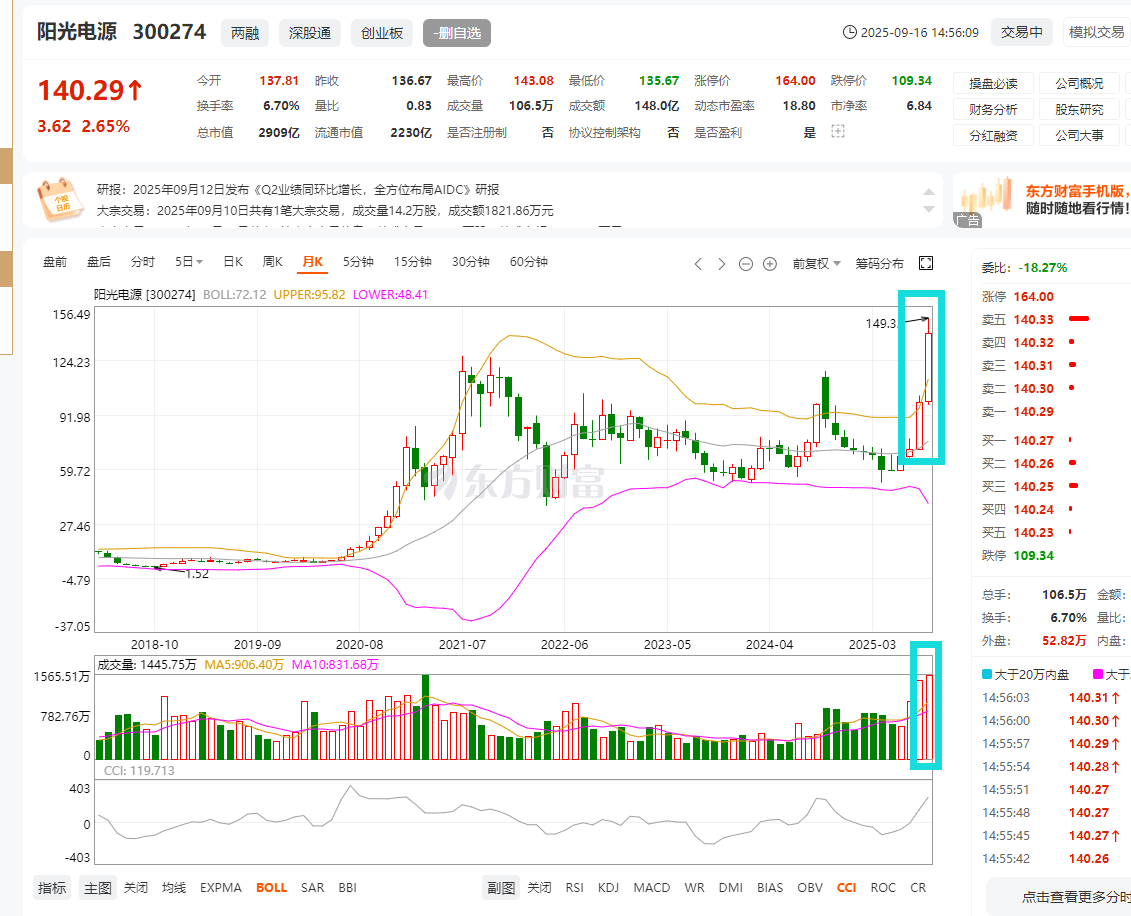Click the previous chart arrow icon
Screen dimensions: 1131x916
pos(697,264)
